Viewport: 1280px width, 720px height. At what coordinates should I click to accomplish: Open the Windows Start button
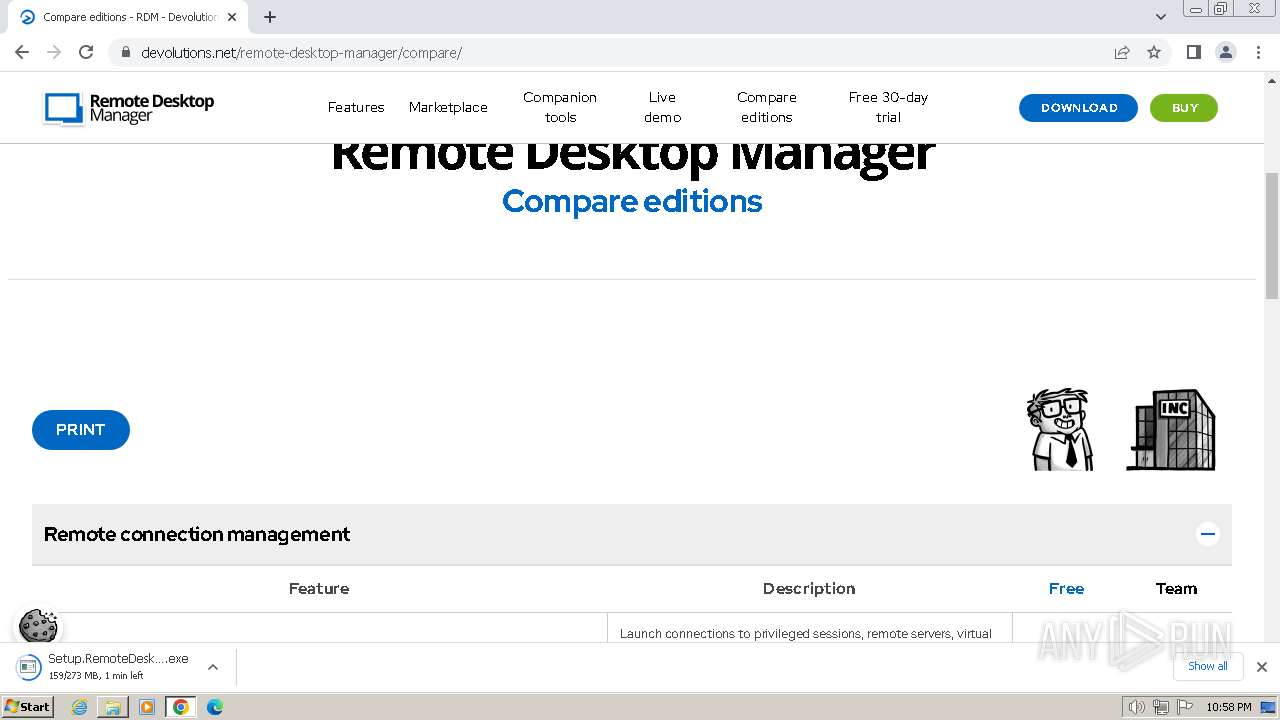pyautogui.click(x=27, y=707)
